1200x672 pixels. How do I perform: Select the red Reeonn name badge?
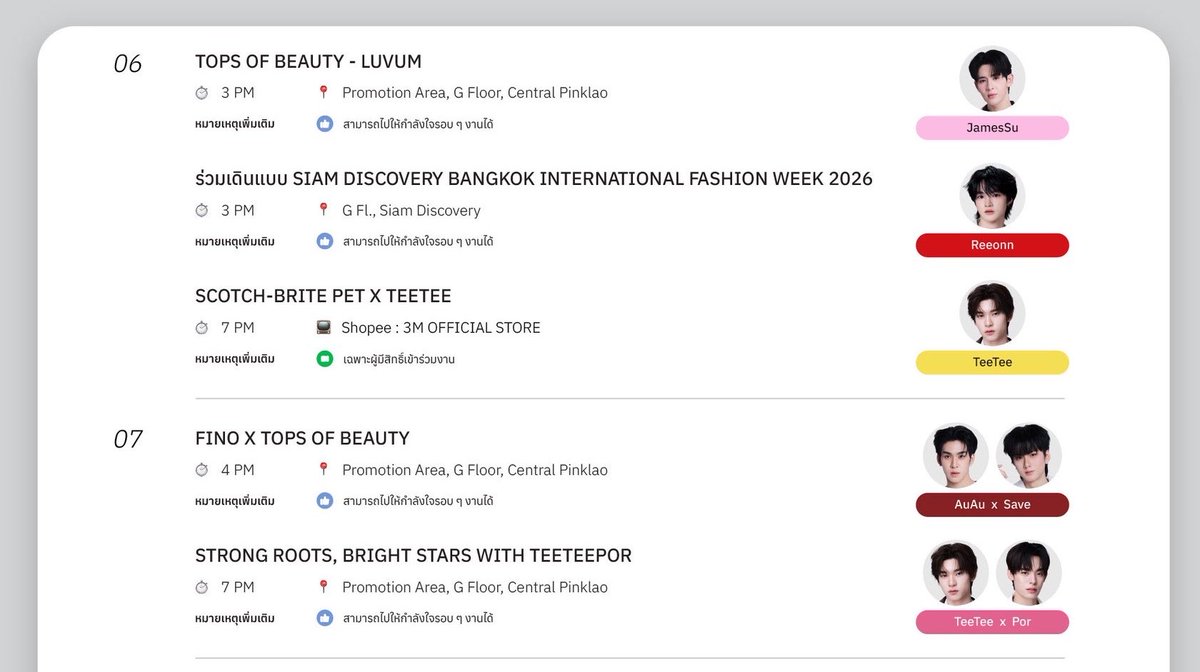[x=992, y=245]
